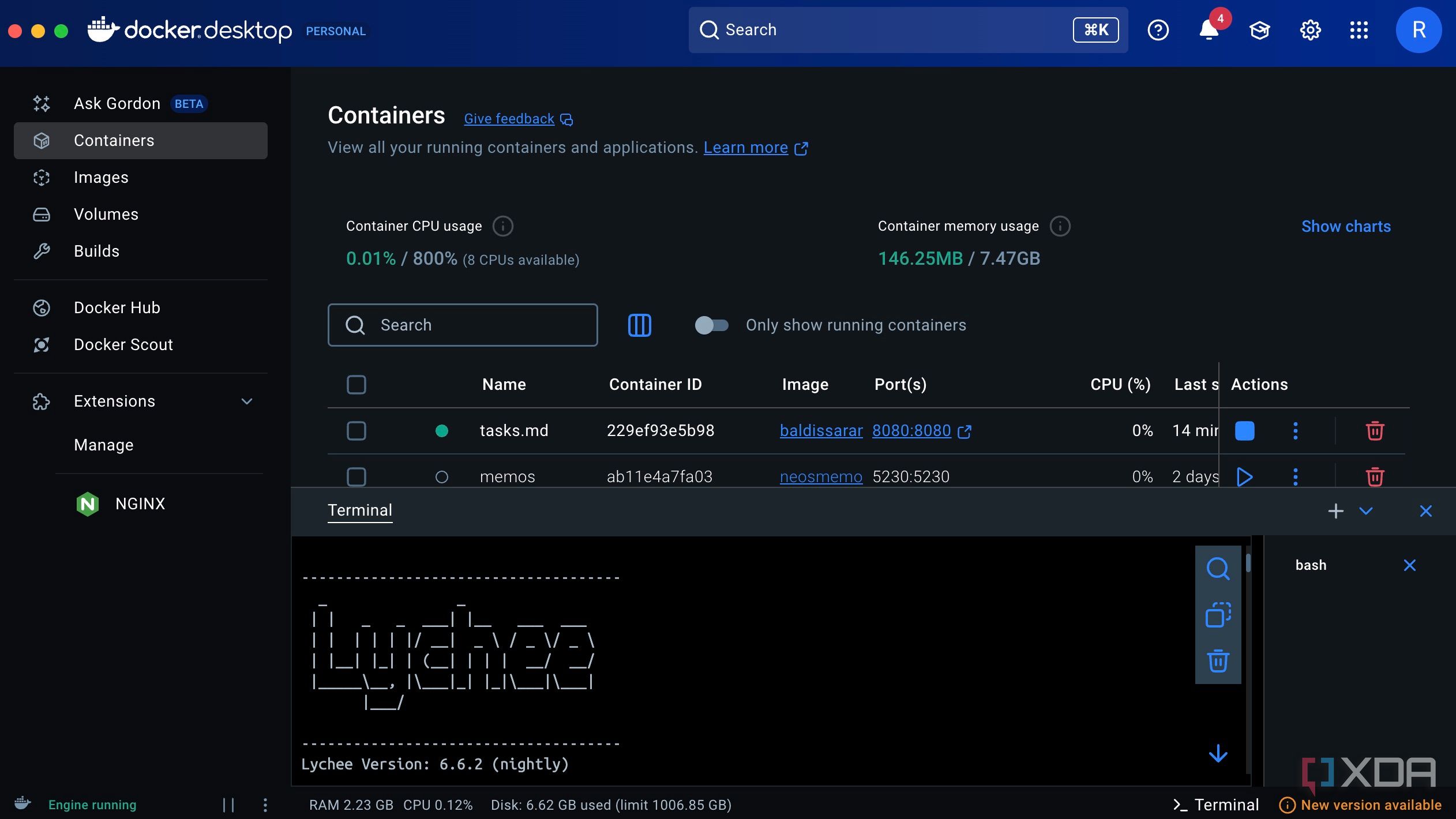
Task: Open notifications bell with badge
Action: 1209,29
